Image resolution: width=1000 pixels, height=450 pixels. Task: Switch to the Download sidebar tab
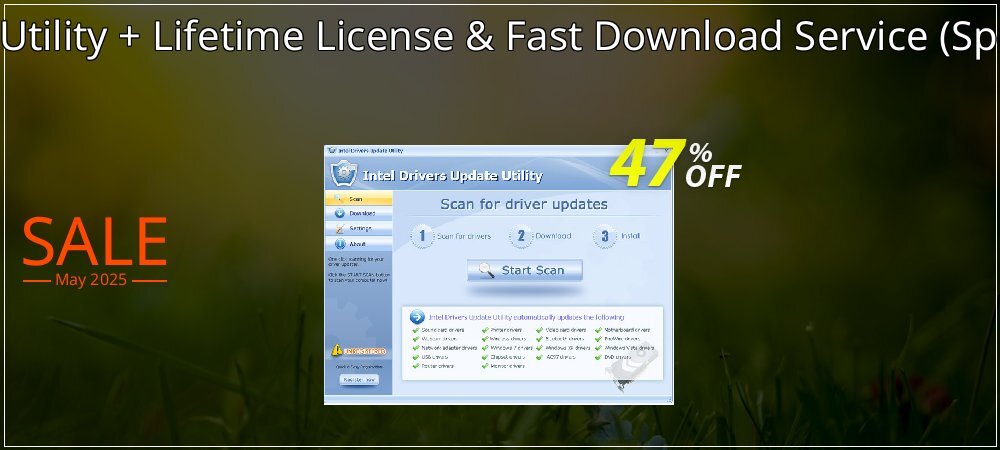point(358,214)
